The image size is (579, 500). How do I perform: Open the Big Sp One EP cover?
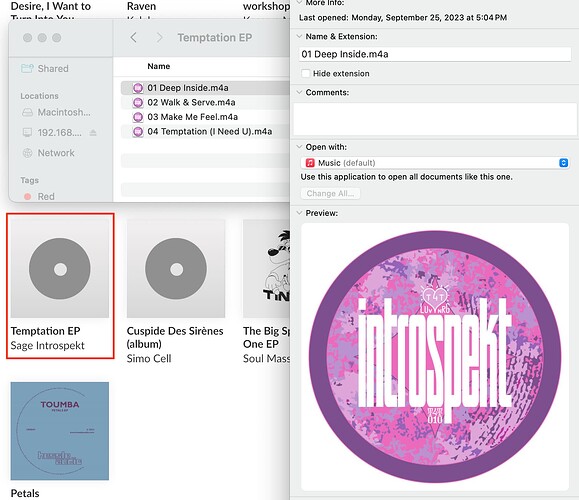coord(266,268)
